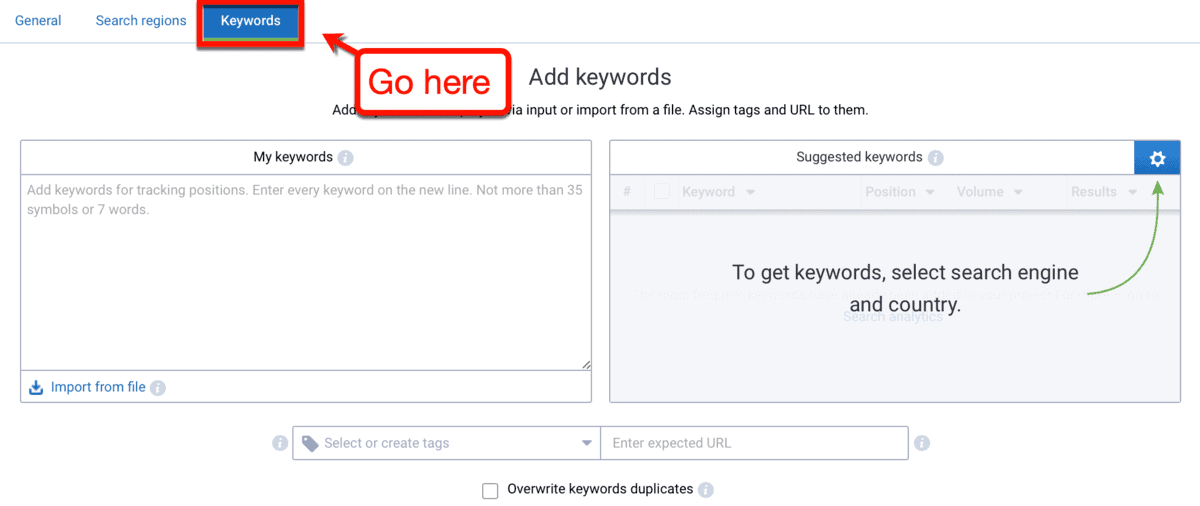Open the Select or create tags dropdown
Screen dimensions: 1200x506
(446, 443)
